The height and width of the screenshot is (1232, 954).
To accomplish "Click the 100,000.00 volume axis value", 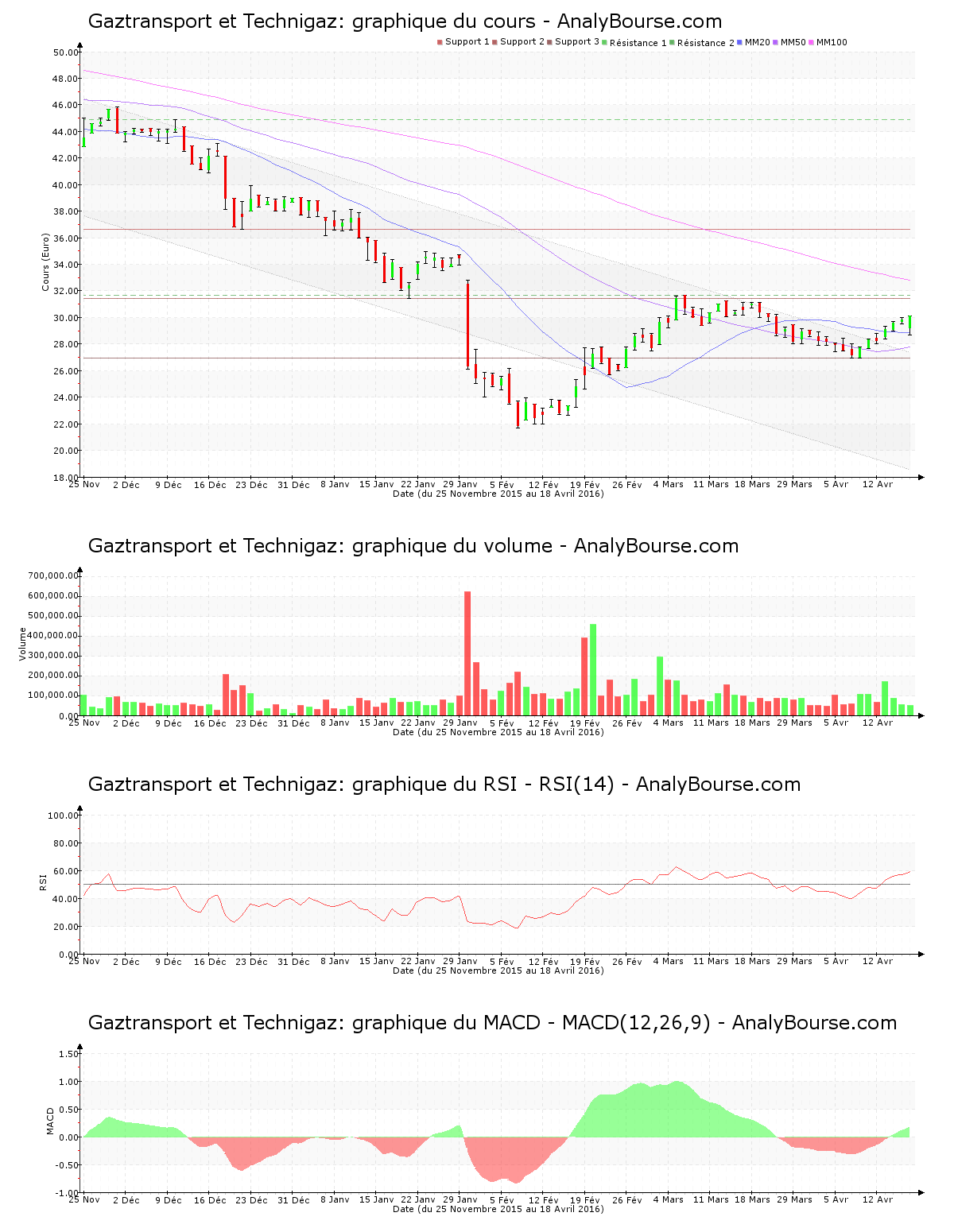I will (53, 695).
